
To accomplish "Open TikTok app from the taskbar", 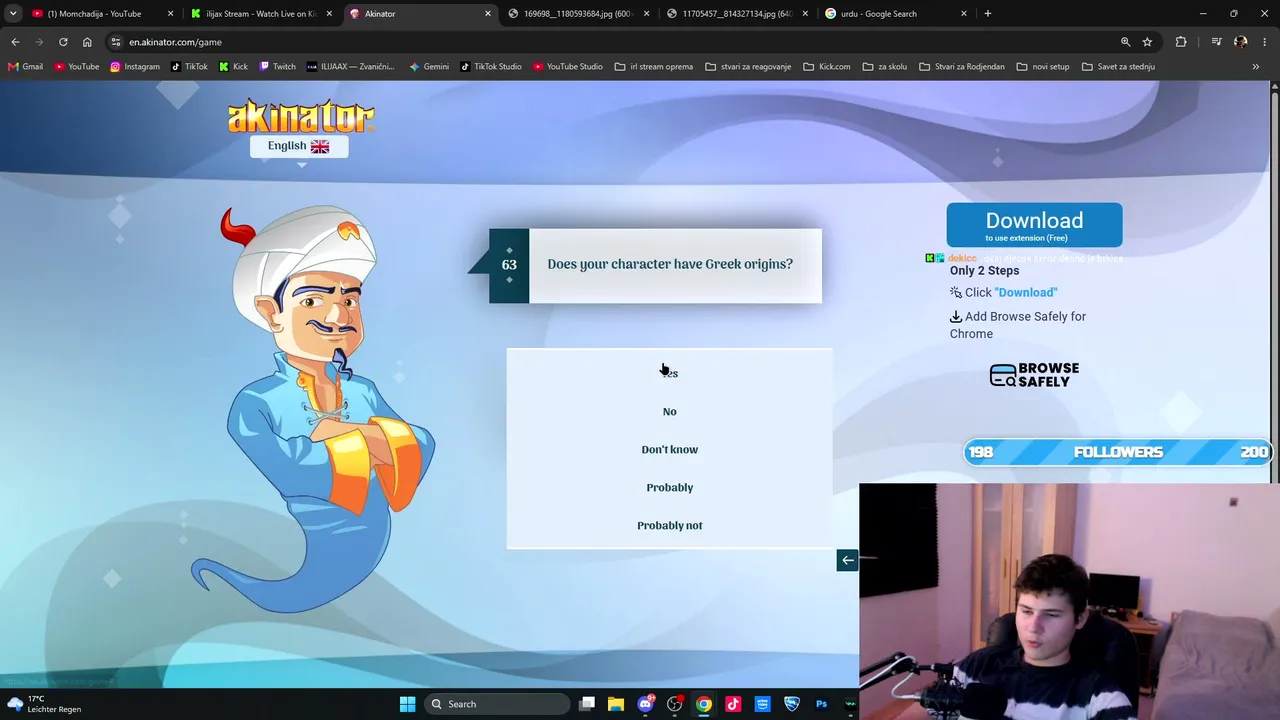I will [733, 704].
